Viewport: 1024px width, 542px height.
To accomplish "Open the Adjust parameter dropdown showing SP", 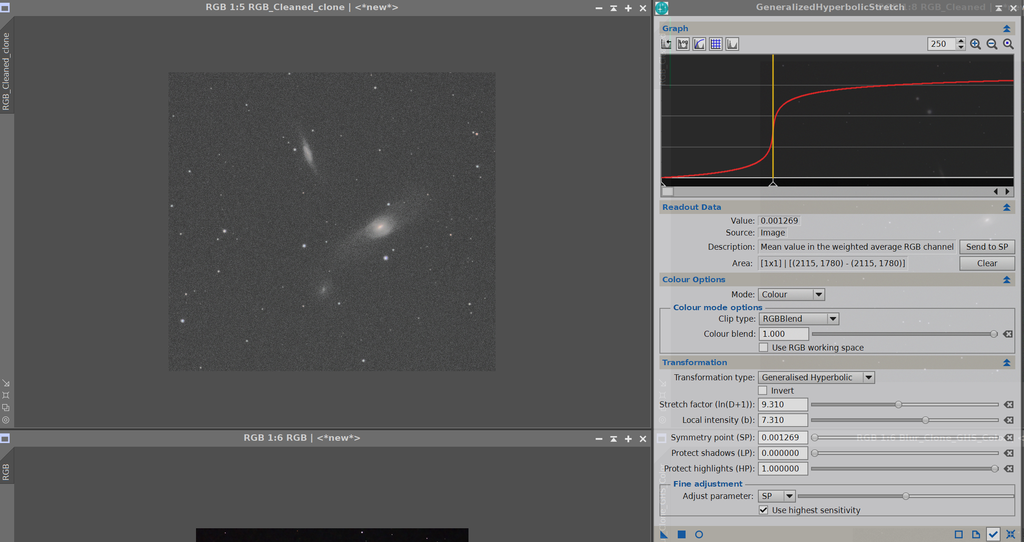I will (x=776, y=496).
